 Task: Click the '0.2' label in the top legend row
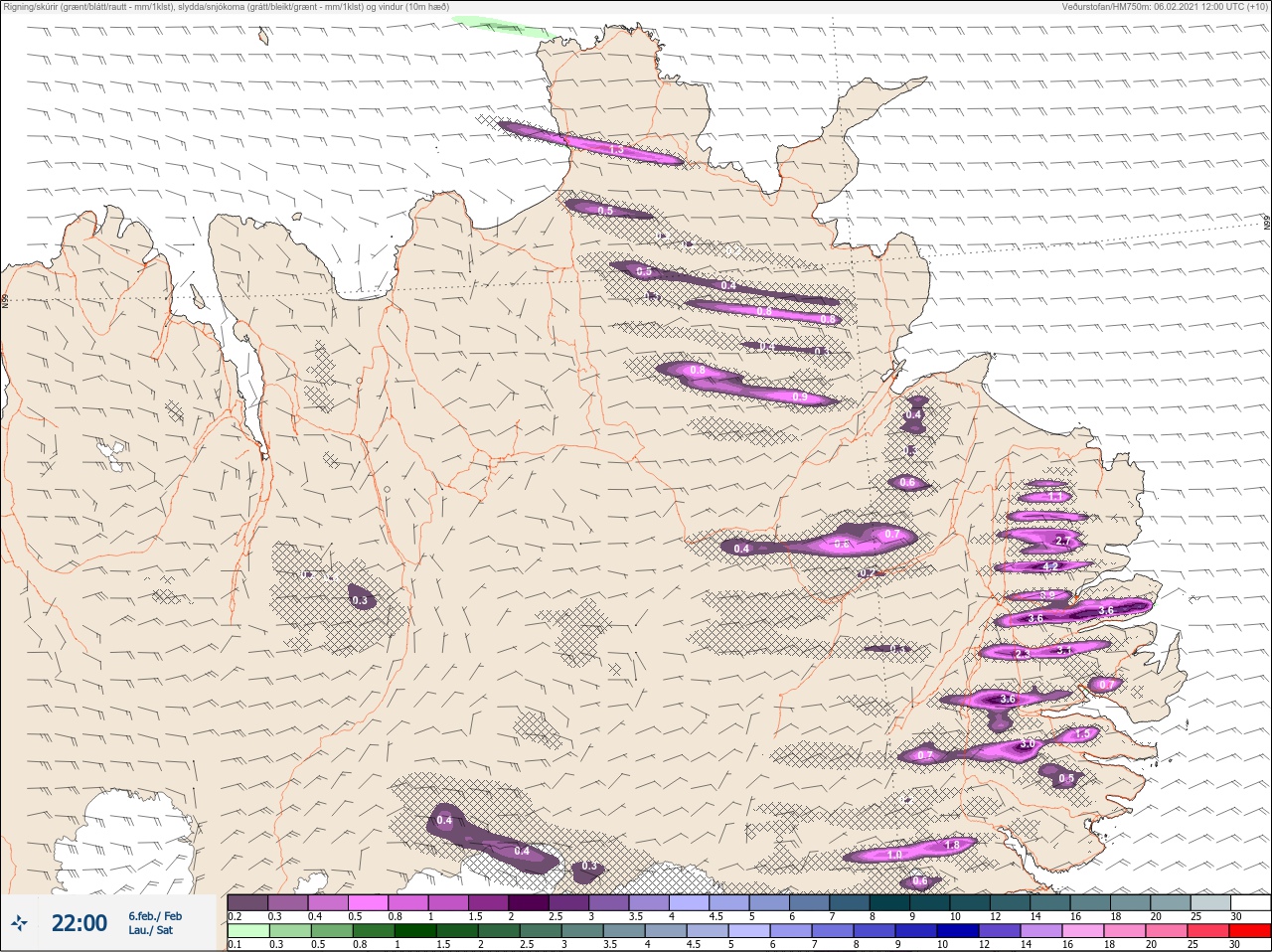tap(235, 916)
